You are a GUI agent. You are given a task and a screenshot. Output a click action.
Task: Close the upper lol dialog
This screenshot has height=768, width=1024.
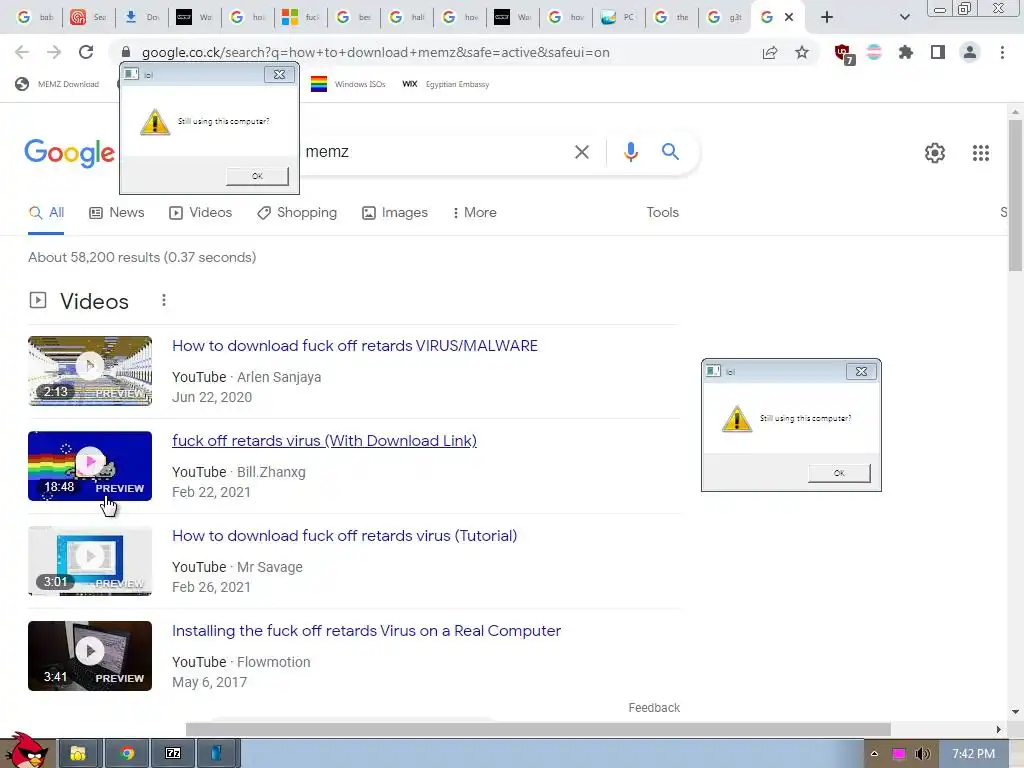(279, 74)
